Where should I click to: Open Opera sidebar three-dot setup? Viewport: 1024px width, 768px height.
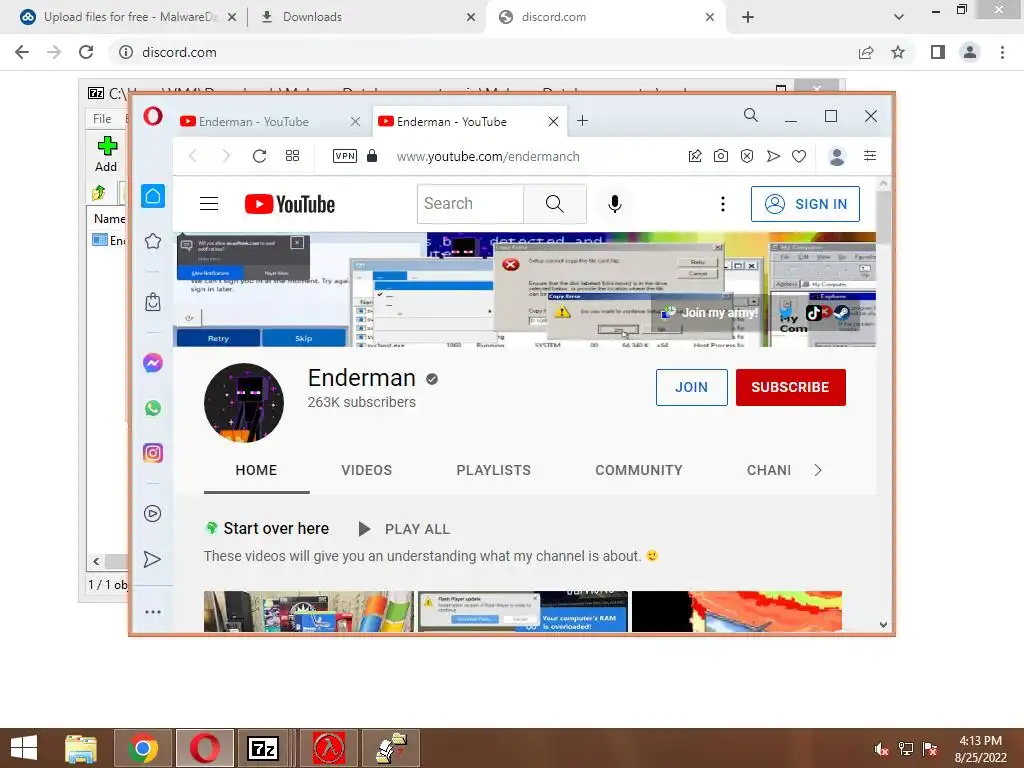click(153, 612)
